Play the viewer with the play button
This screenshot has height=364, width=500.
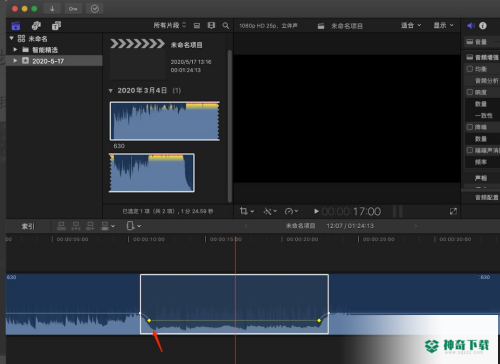316,211
